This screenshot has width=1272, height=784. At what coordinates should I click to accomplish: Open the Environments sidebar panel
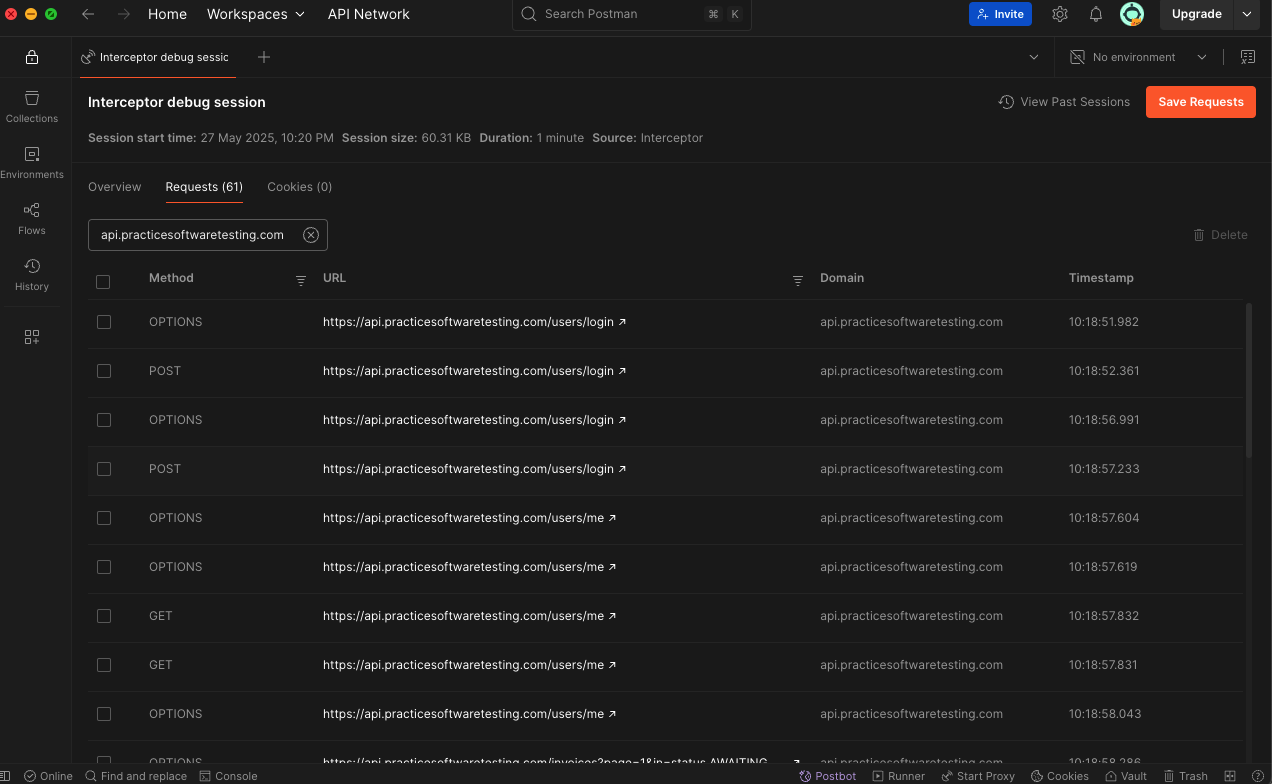coord(32,162)
